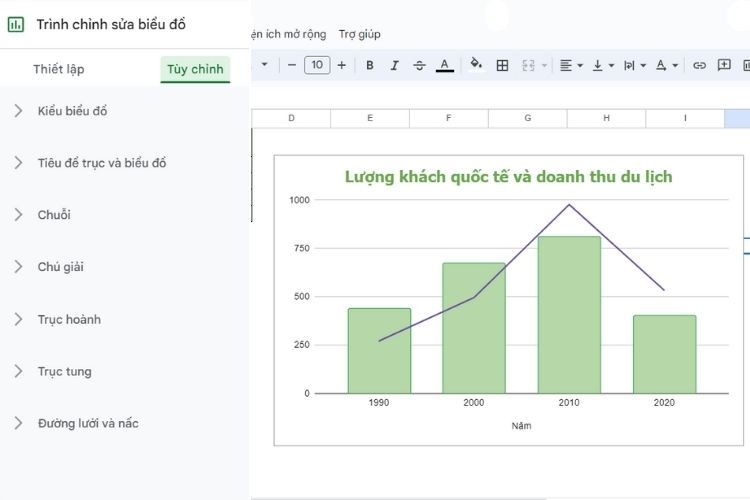Click the 1990 axis label
Image resolution: width=750 pixels, height=500 pixels.
(379, 403)
